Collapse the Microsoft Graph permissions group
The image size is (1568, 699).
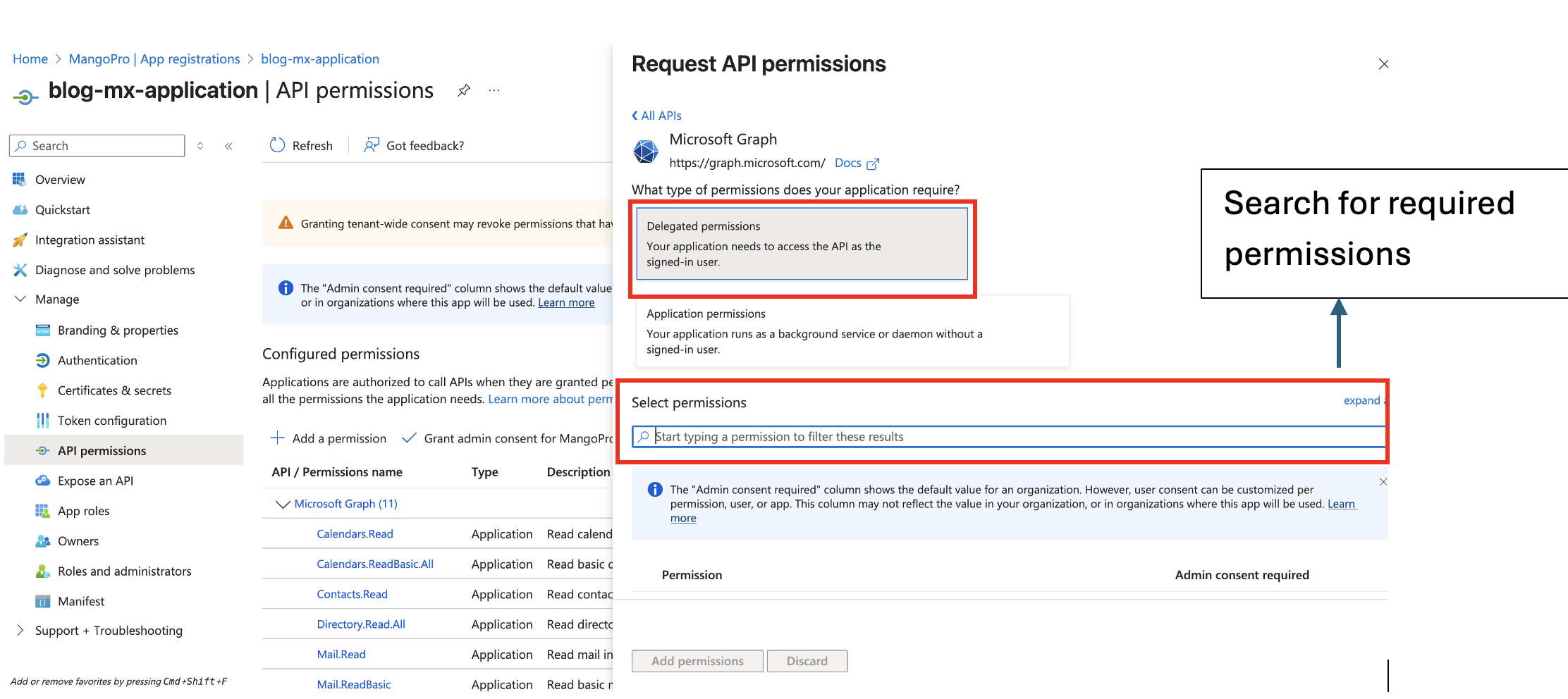pos(281,503)
